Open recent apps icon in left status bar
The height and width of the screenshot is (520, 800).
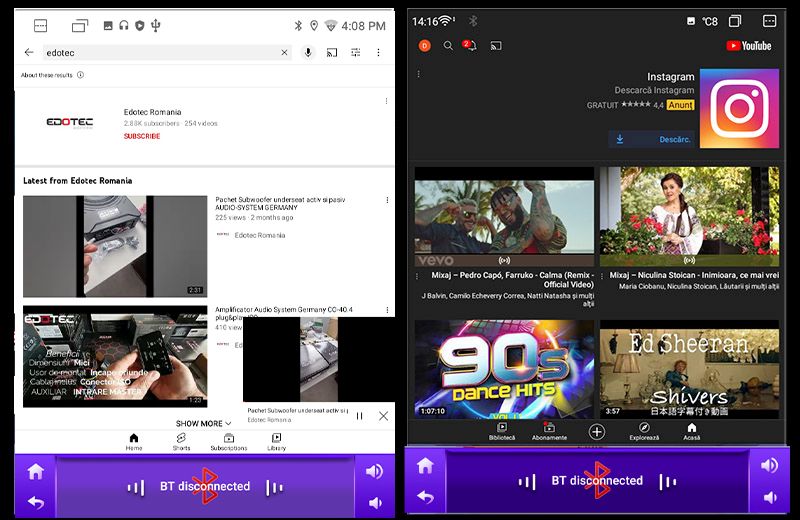point(80,26)
